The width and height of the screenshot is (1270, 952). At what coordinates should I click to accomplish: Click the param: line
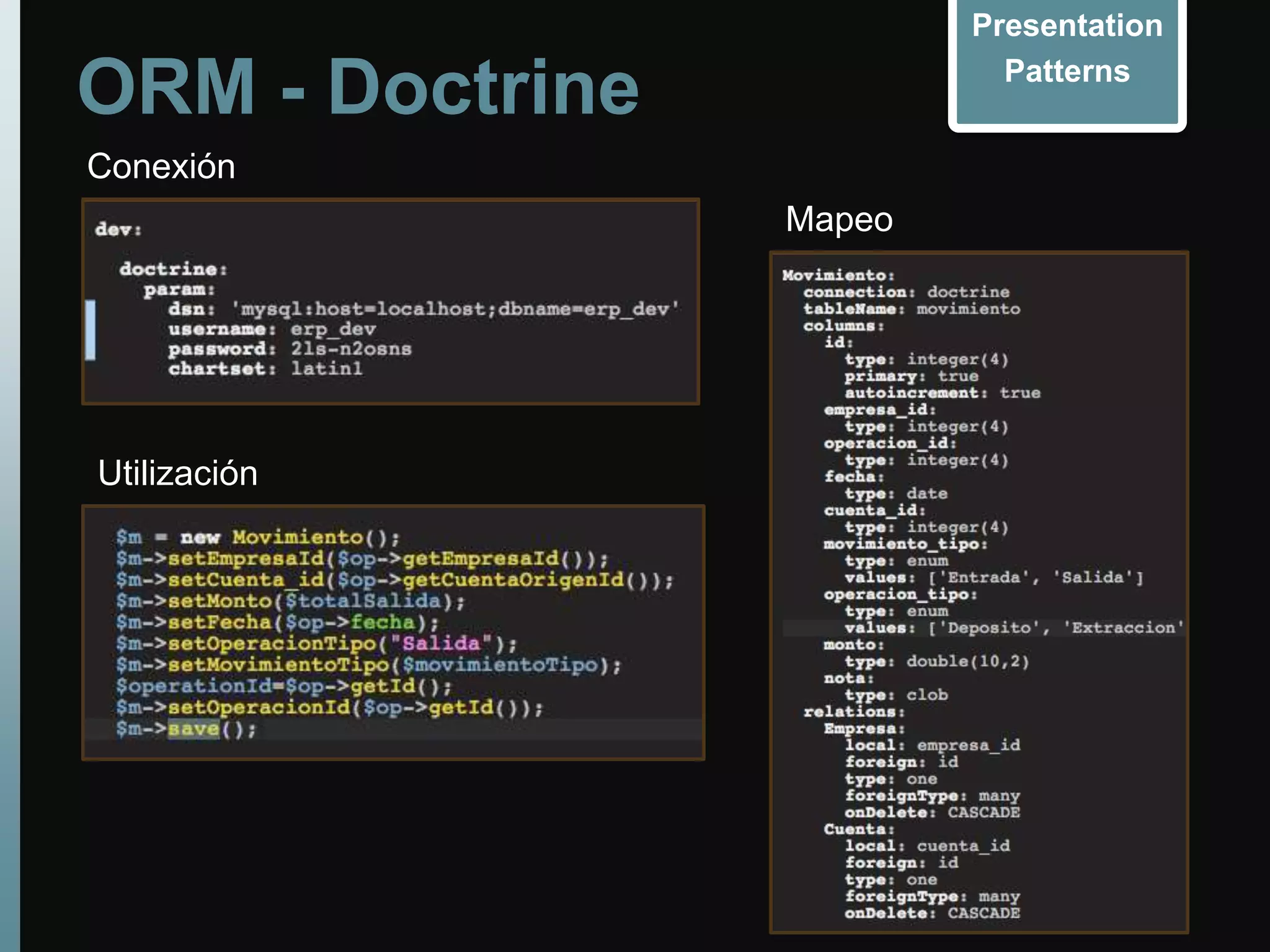[179, 289]
